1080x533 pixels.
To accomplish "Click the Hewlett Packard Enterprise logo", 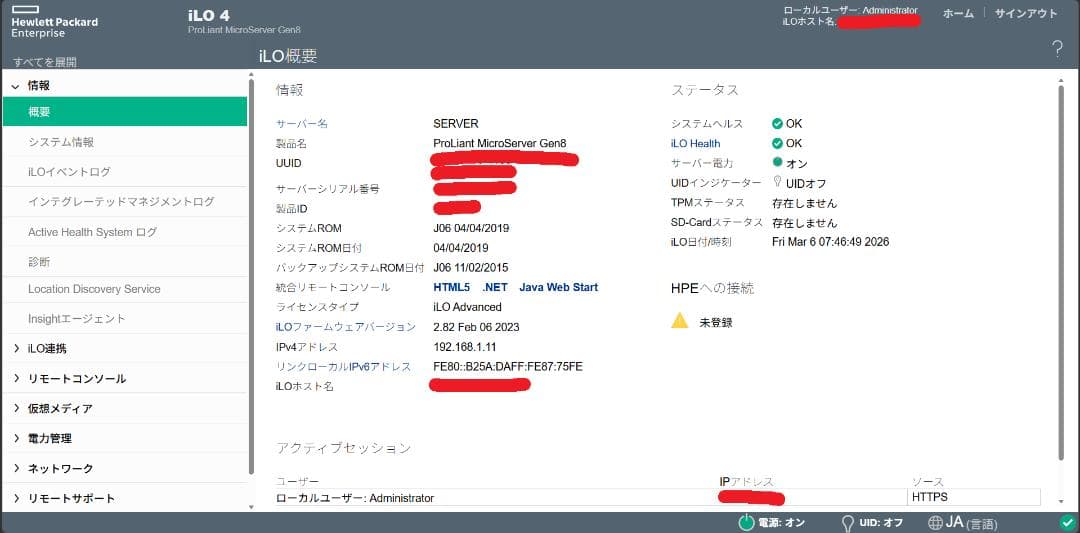I will 54,21.
